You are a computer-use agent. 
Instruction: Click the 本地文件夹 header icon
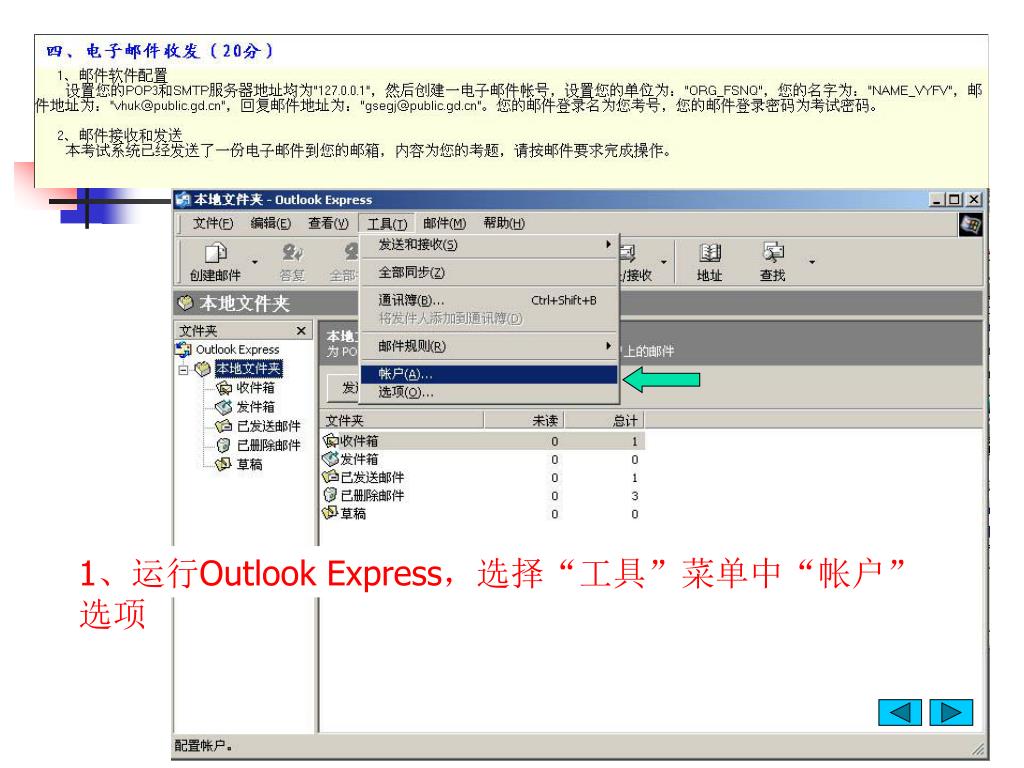187,303
